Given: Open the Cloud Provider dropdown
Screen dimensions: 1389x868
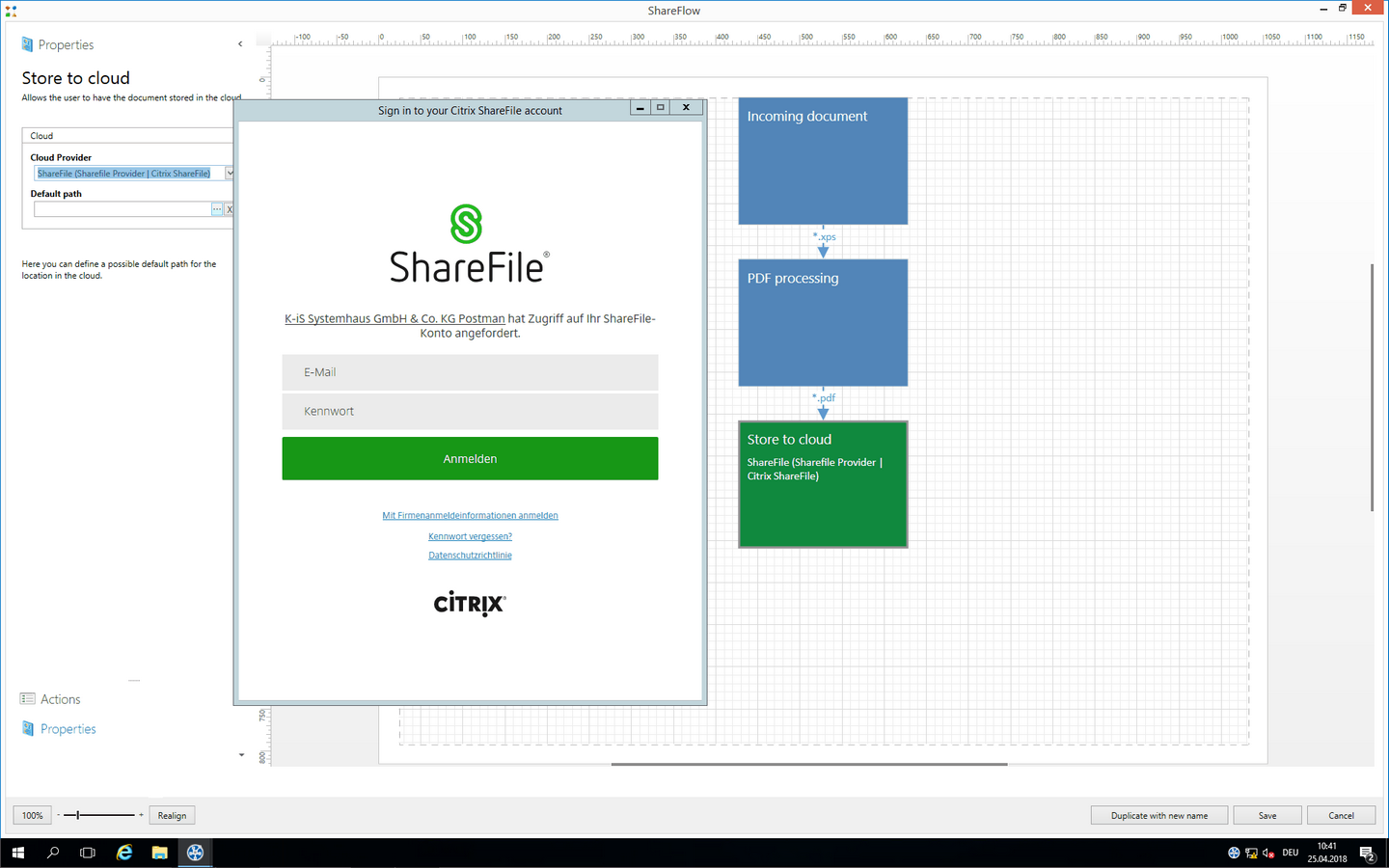Looking at the screenshot, I should 230,174.
